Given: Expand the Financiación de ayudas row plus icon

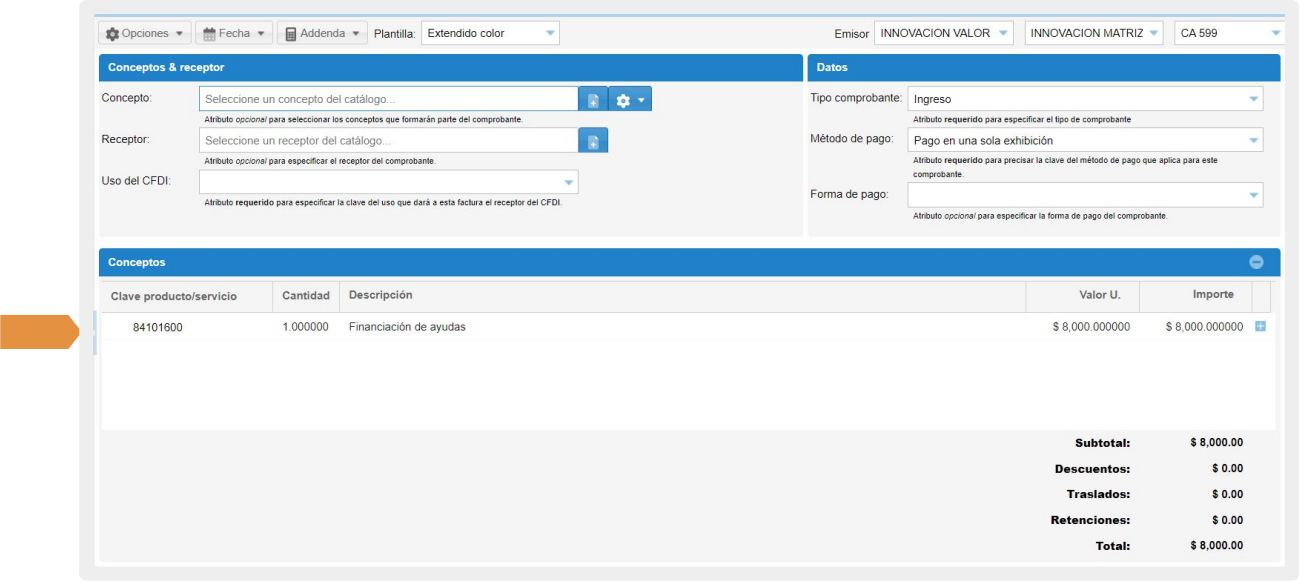Looking at the screenshot, I should [x=1260, y=326].
